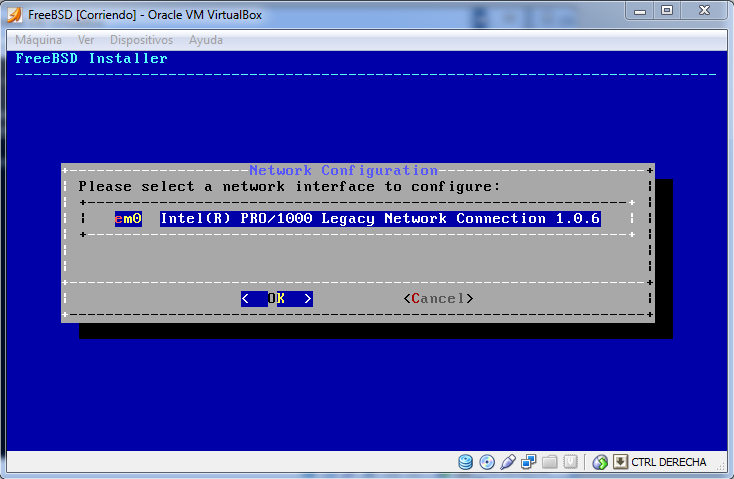This screenshot has width=734, height=479.
Task: Click the USB devices status icon
Action: tap(508, 462)
